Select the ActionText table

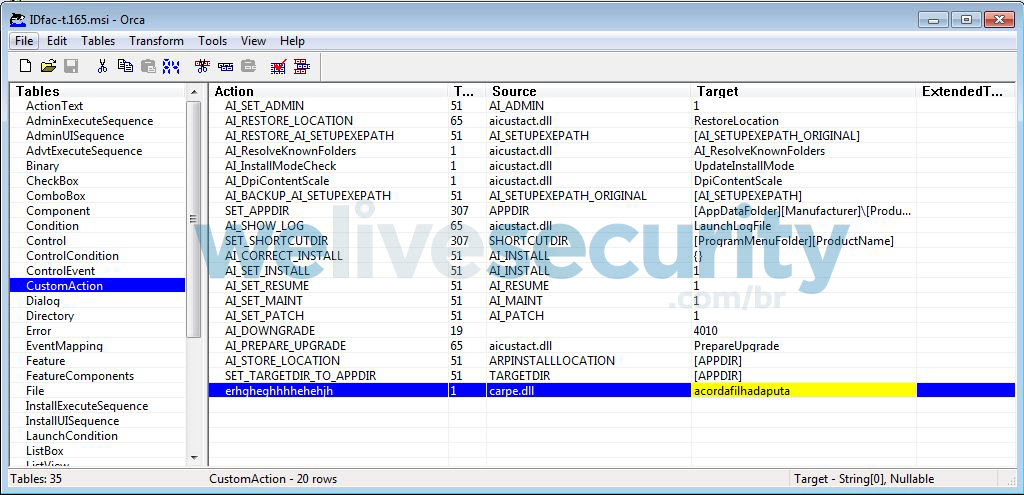coord(55,106)
